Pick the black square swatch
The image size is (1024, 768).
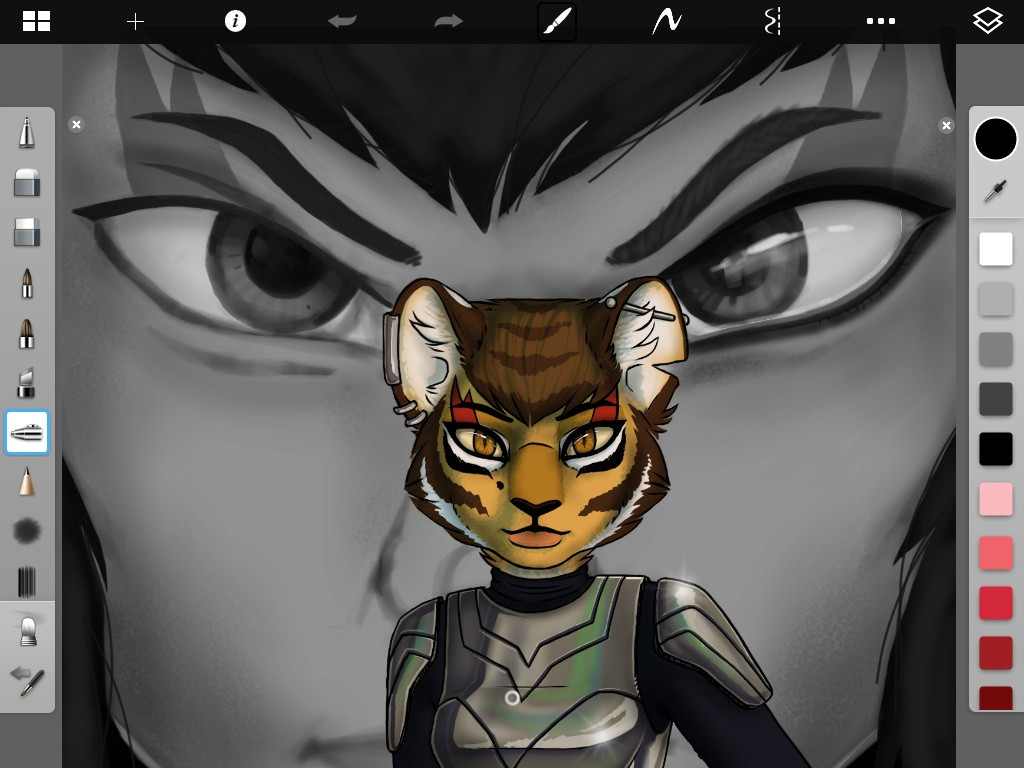click(995, 449)
